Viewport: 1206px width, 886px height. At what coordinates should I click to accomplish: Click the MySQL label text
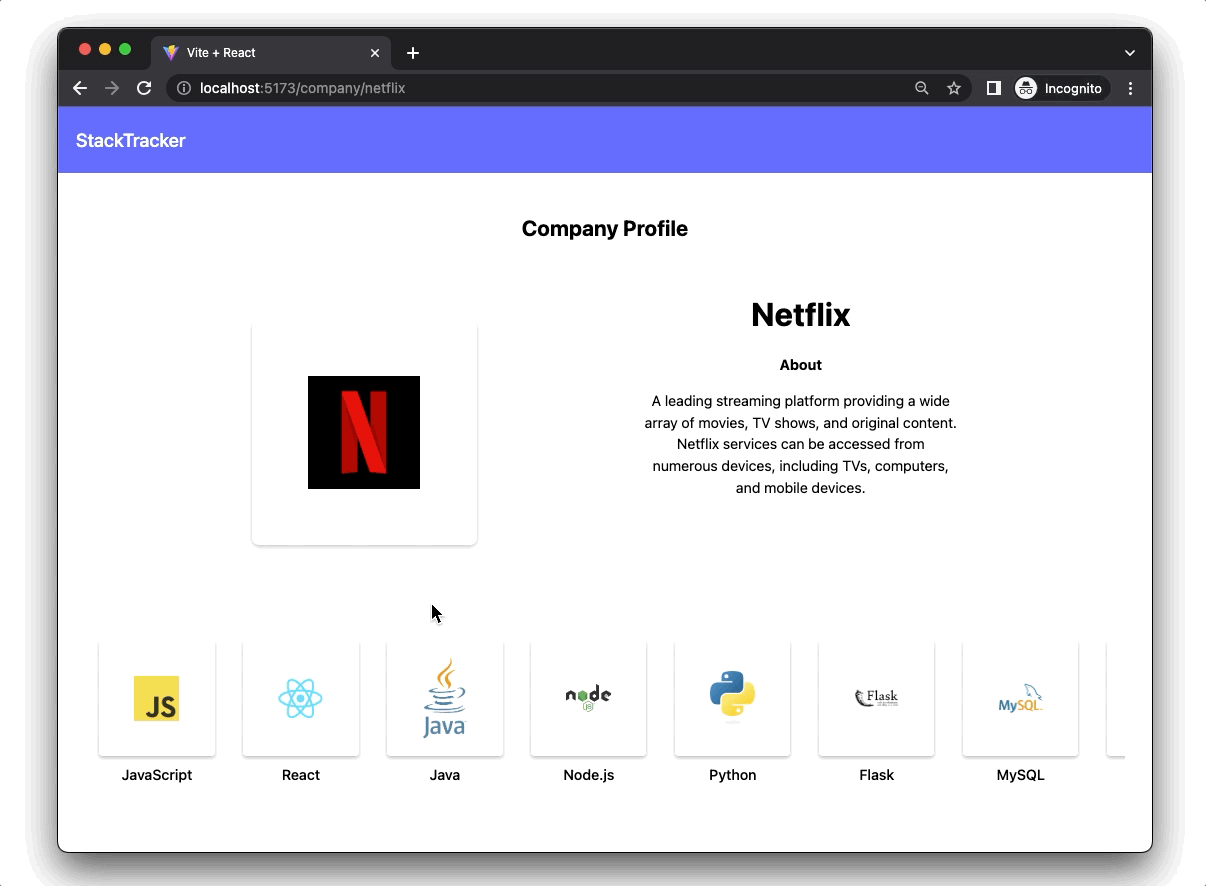tap(1021, 775)
